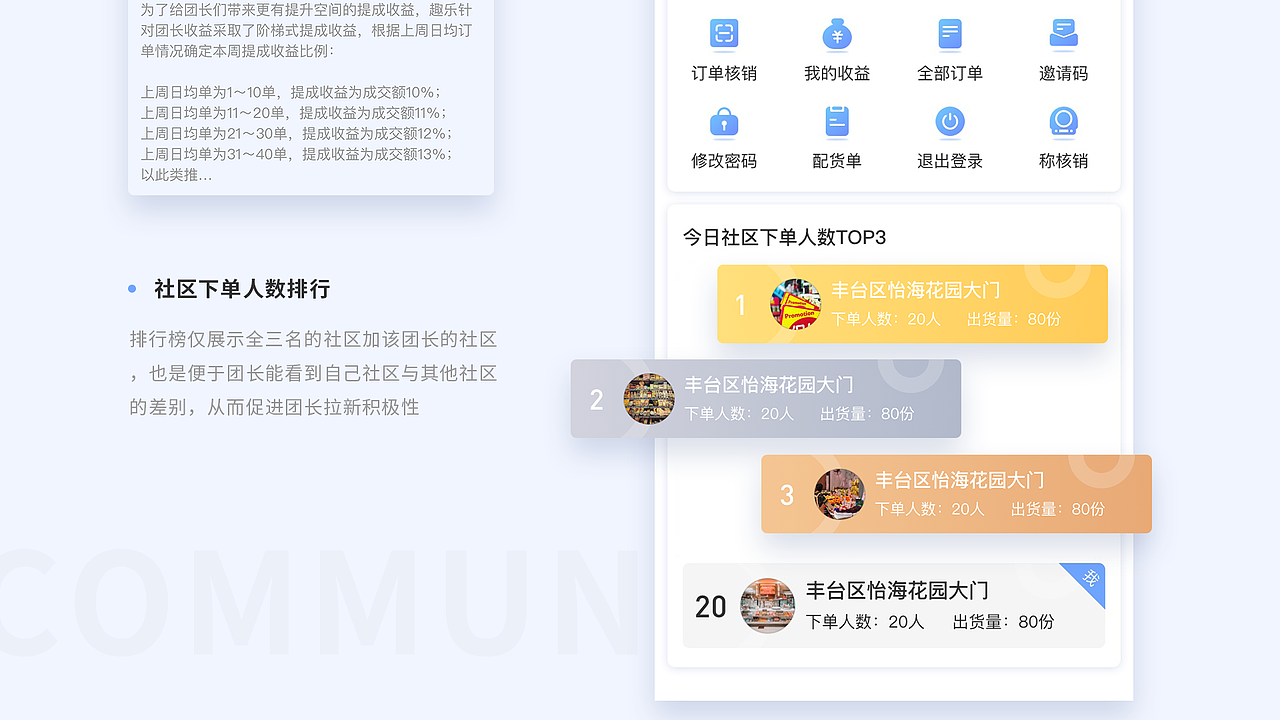Click the text 上周日均单为31～40单，提成收益为成交额13%
The image size is (1280, 720).
click(x=296, y=154)
